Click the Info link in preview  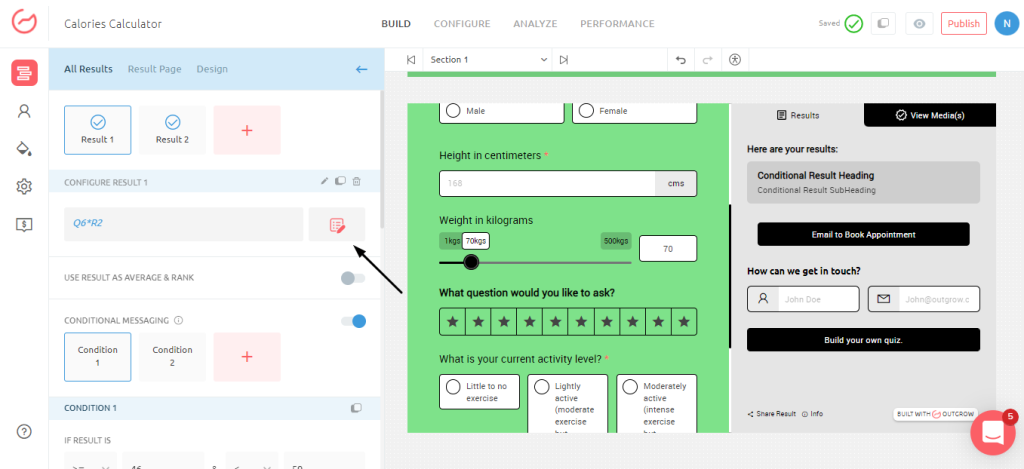pos(812,414)
